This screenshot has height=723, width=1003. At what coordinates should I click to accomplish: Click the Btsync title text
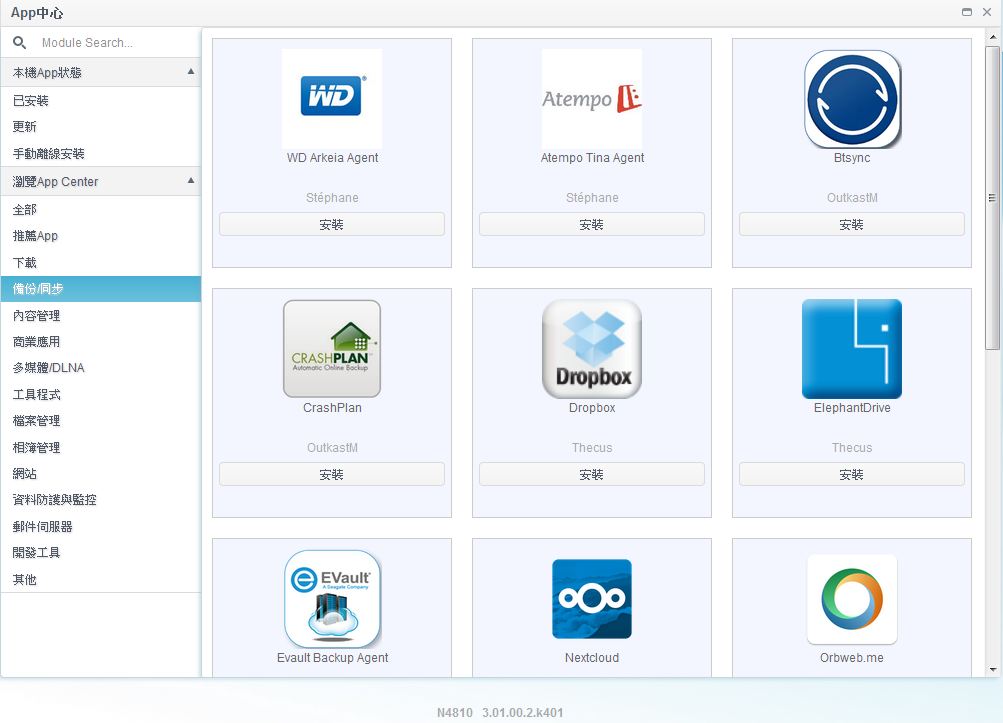[852, 157]
